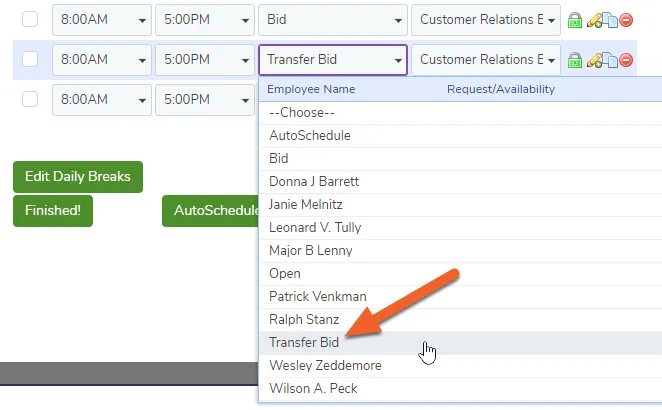Screen dimensions: 662x410
Task: Click the Edit Daily Breaks button
Action: point(78,176)
